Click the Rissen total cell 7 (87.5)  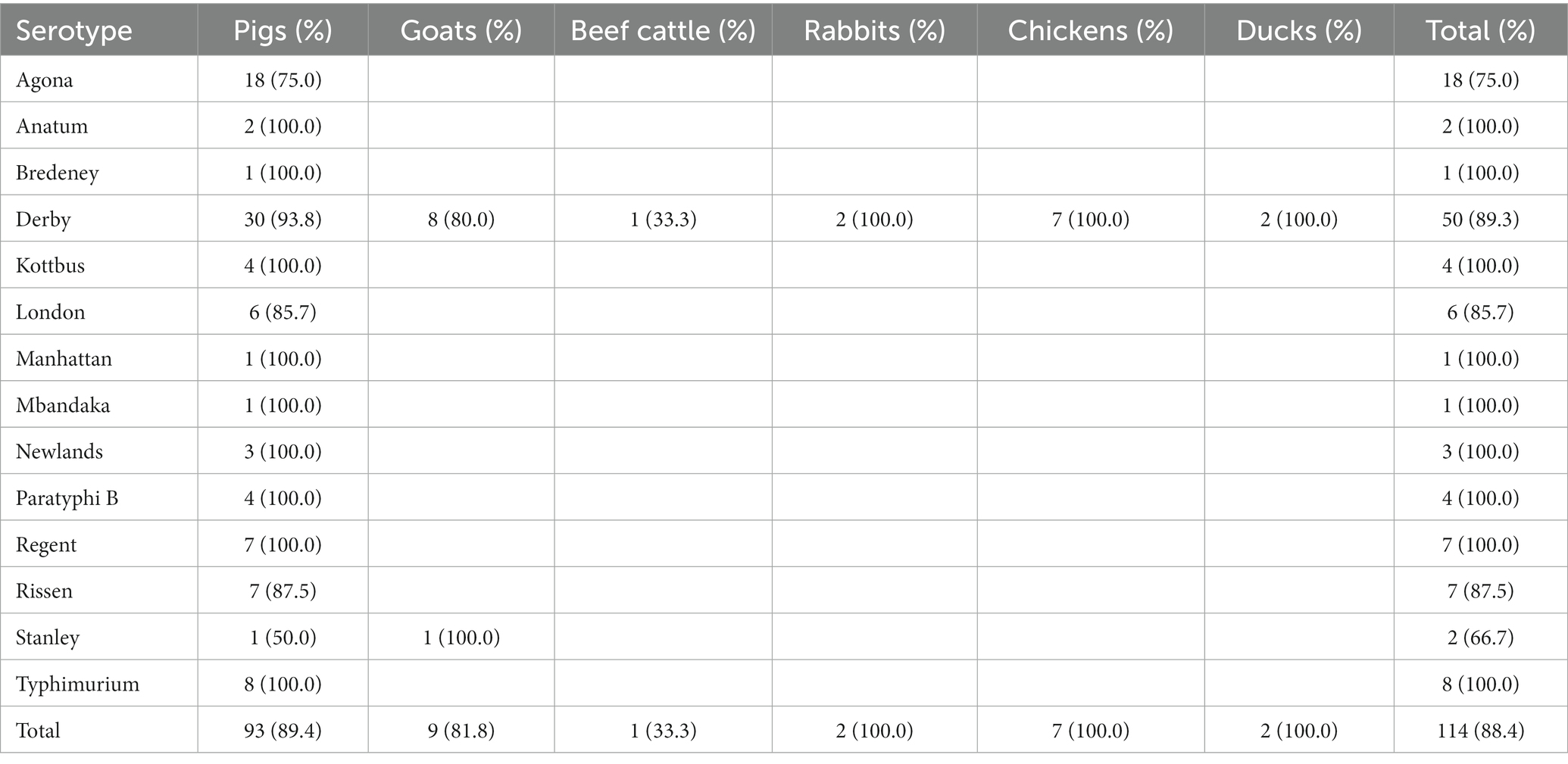click(x=1480, y=591)
